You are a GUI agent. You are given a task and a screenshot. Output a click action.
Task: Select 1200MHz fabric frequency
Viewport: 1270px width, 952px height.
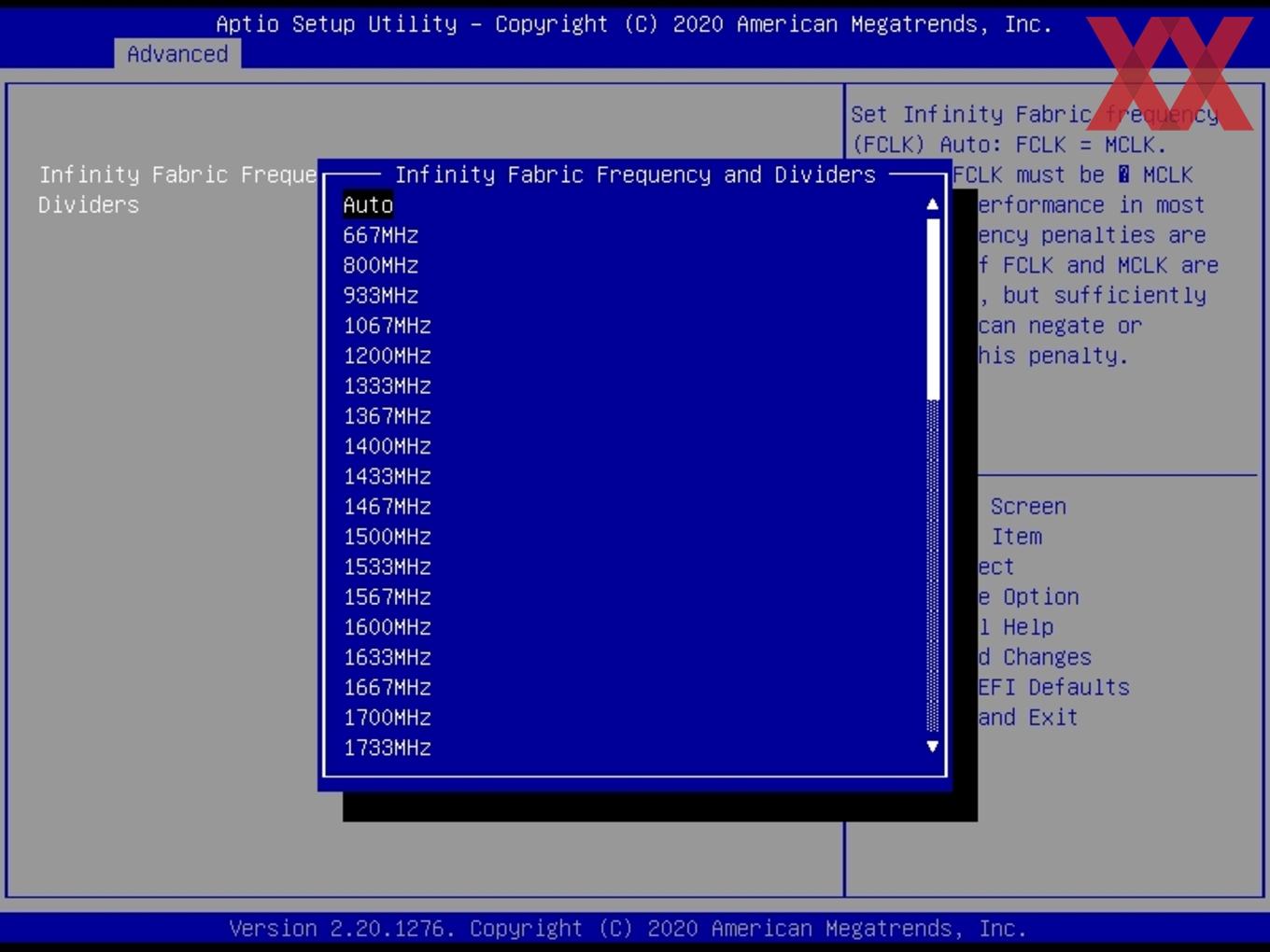click(x=387, y=356)
